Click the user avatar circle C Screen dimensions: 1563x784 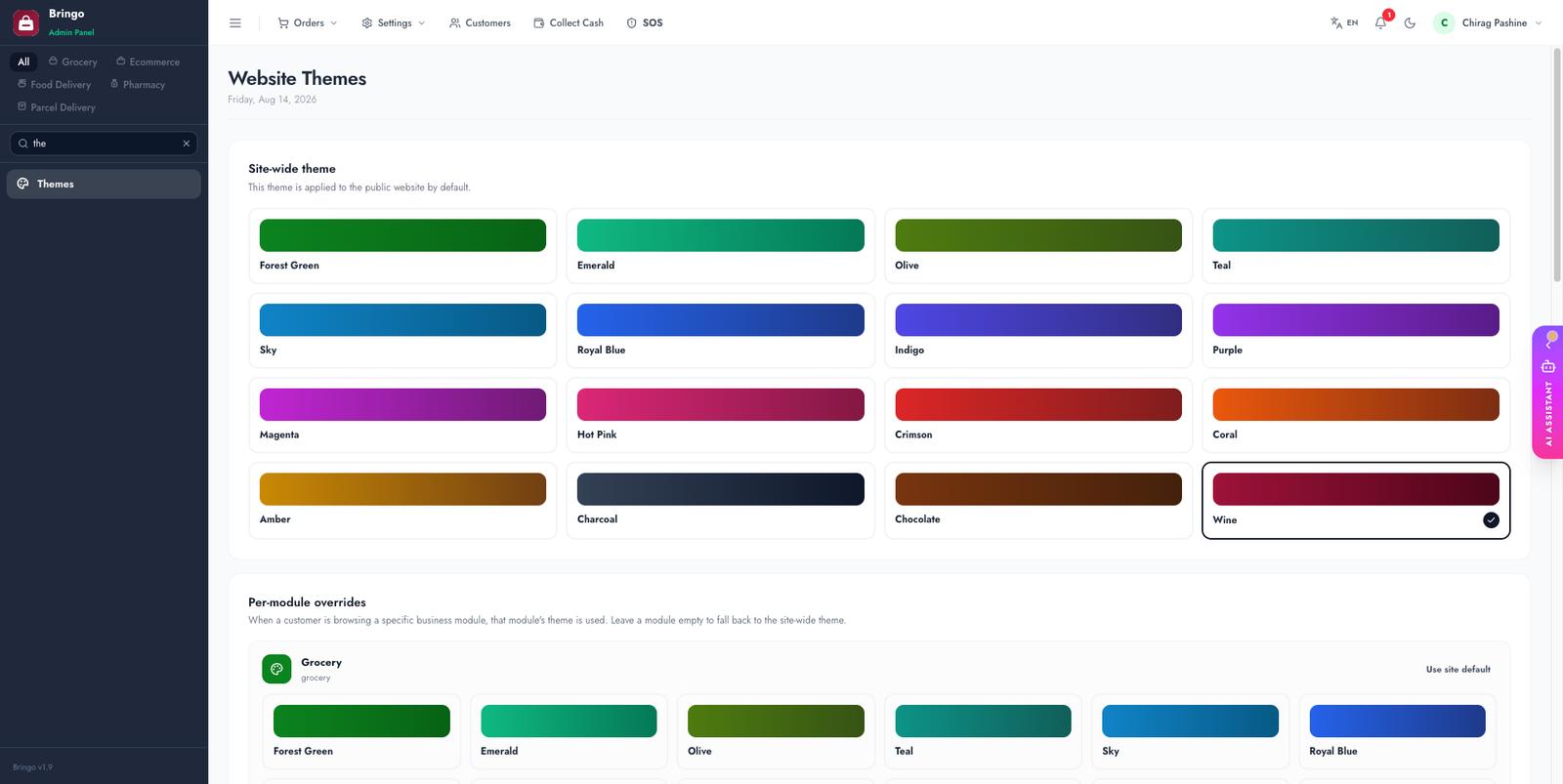(1444, 22)
